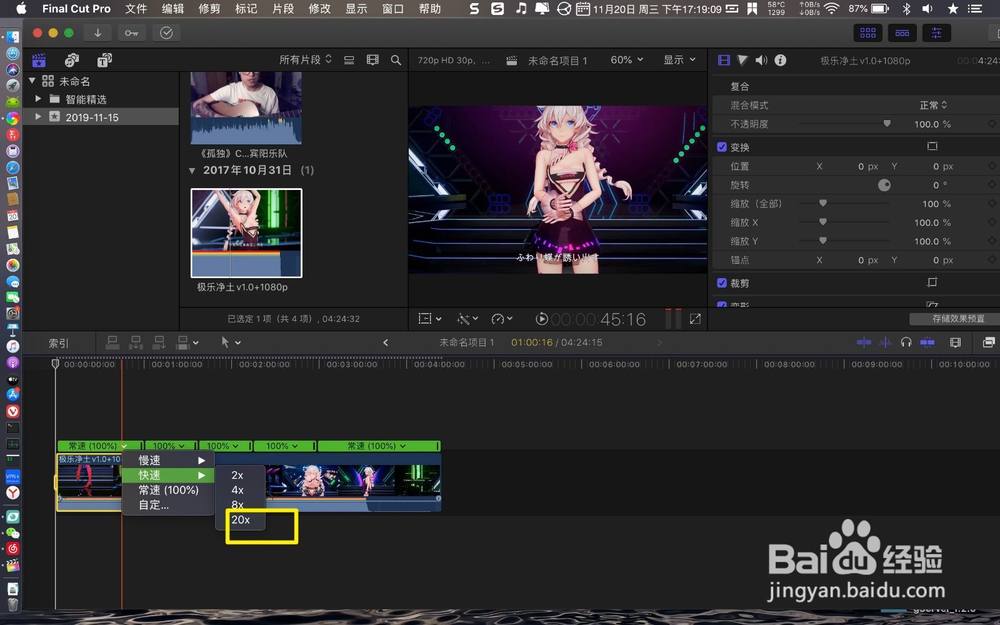Click the browser search magnifier icon
The height and width of the screenshot is (625, 1000).
[396, 60]
